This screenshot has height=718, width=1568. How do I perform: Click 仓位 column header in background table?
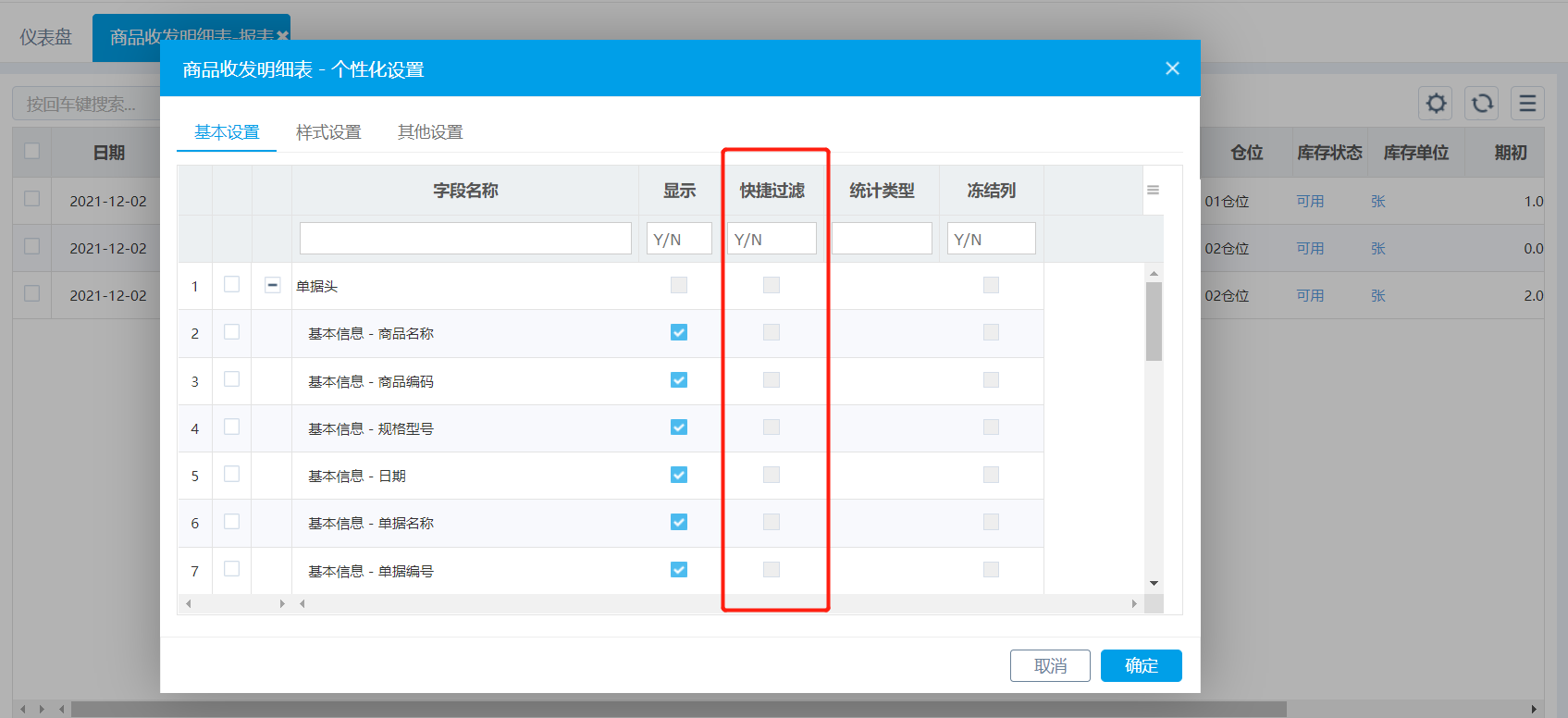[x=1246, y=153]
